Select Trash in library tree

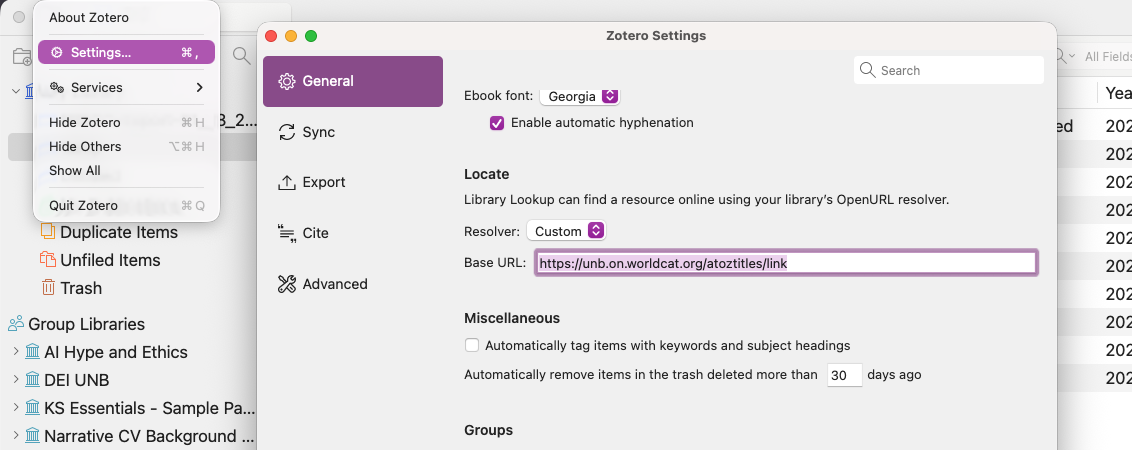pos(81,288)
